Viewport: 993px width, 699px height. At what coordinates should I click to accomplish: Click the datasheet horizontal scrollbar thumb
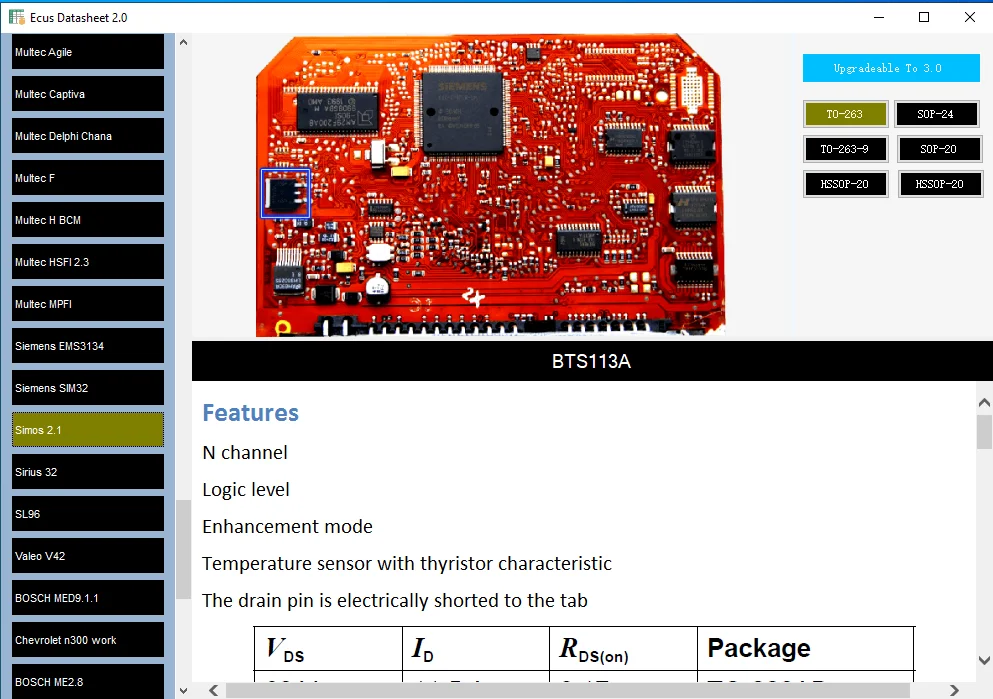pyautogui.click(x=568, y=690)
